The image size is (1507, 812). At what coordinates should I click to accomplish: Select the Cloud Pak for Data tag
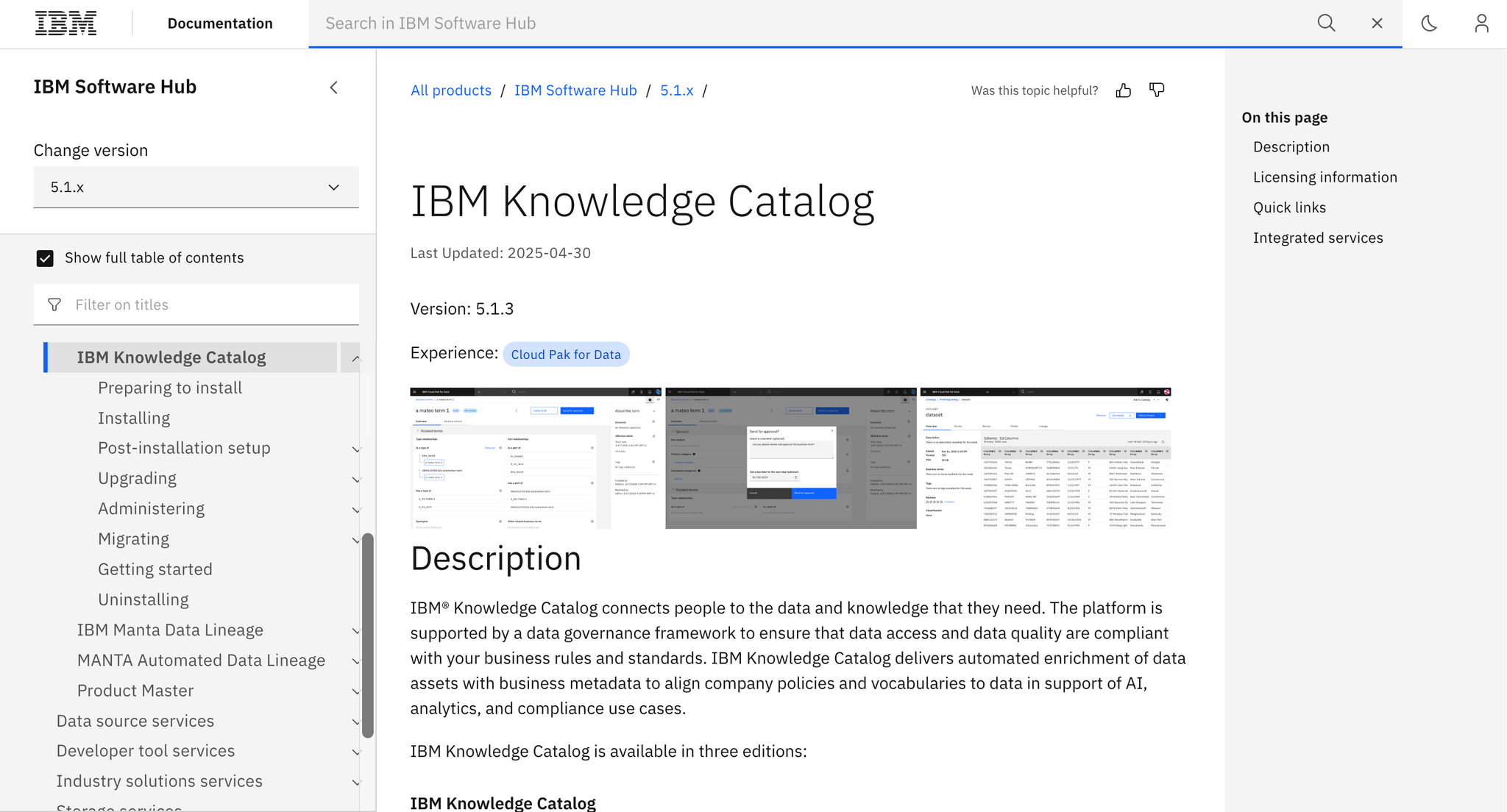point(566,354)
